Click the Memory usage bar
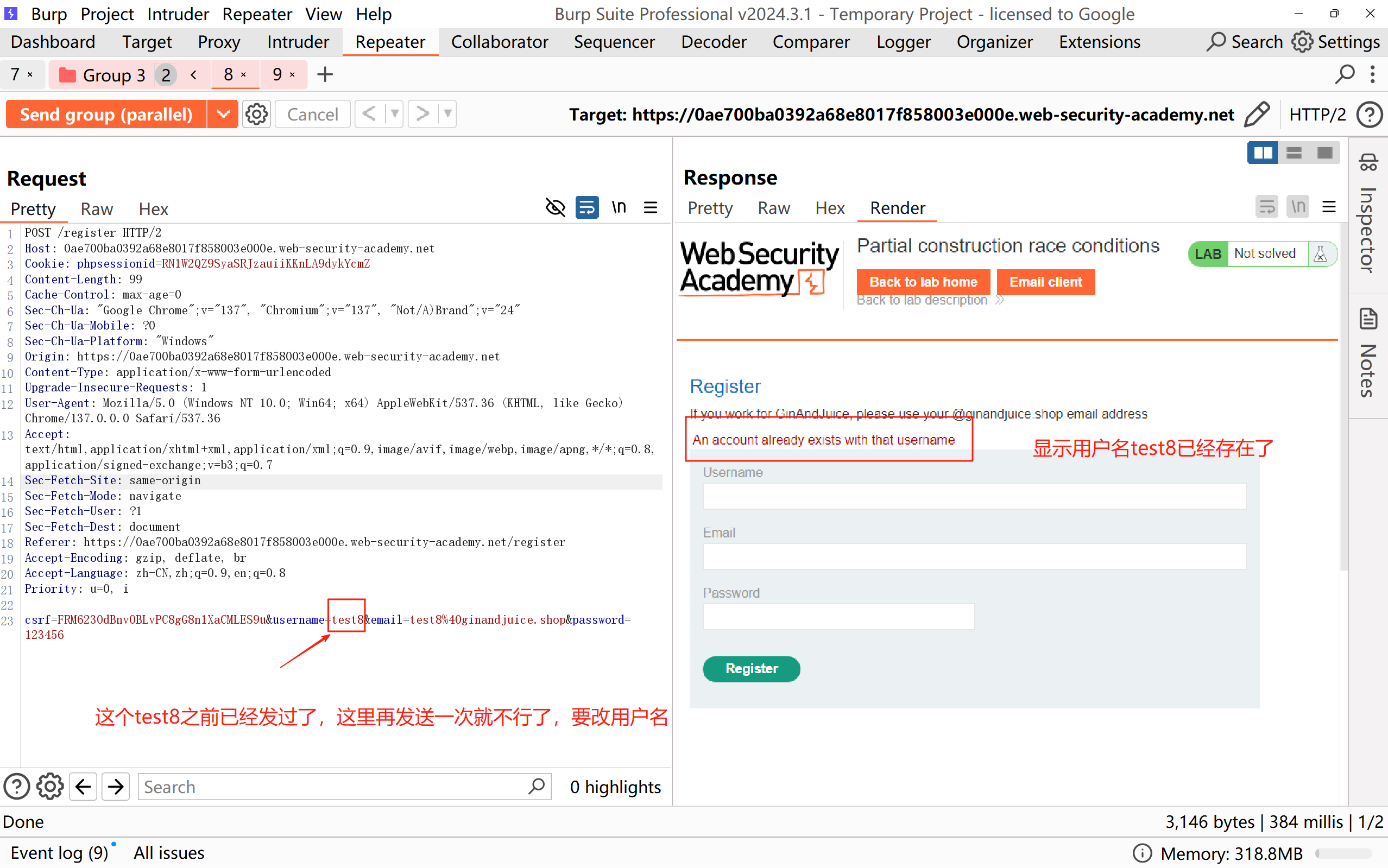Viewport: 1388px width, 868px height. (x=1344, y=853)
